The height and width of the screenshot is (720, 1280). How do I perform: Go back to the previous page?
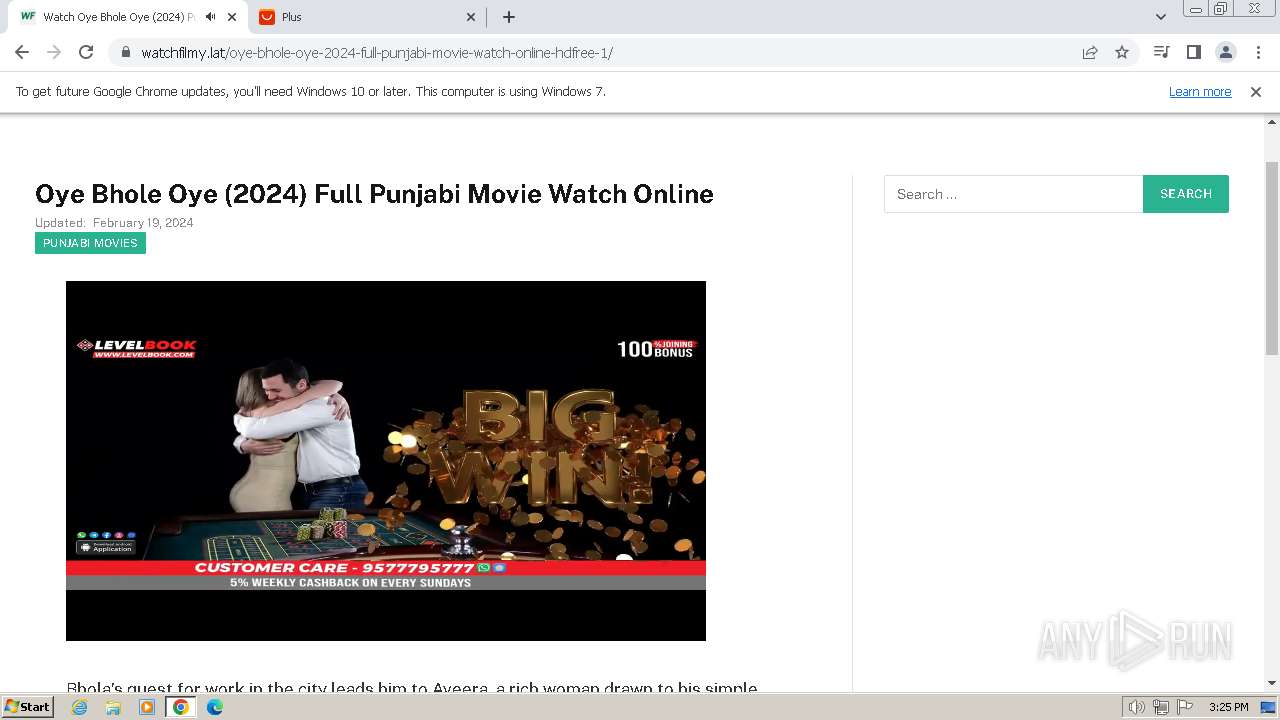22,52
